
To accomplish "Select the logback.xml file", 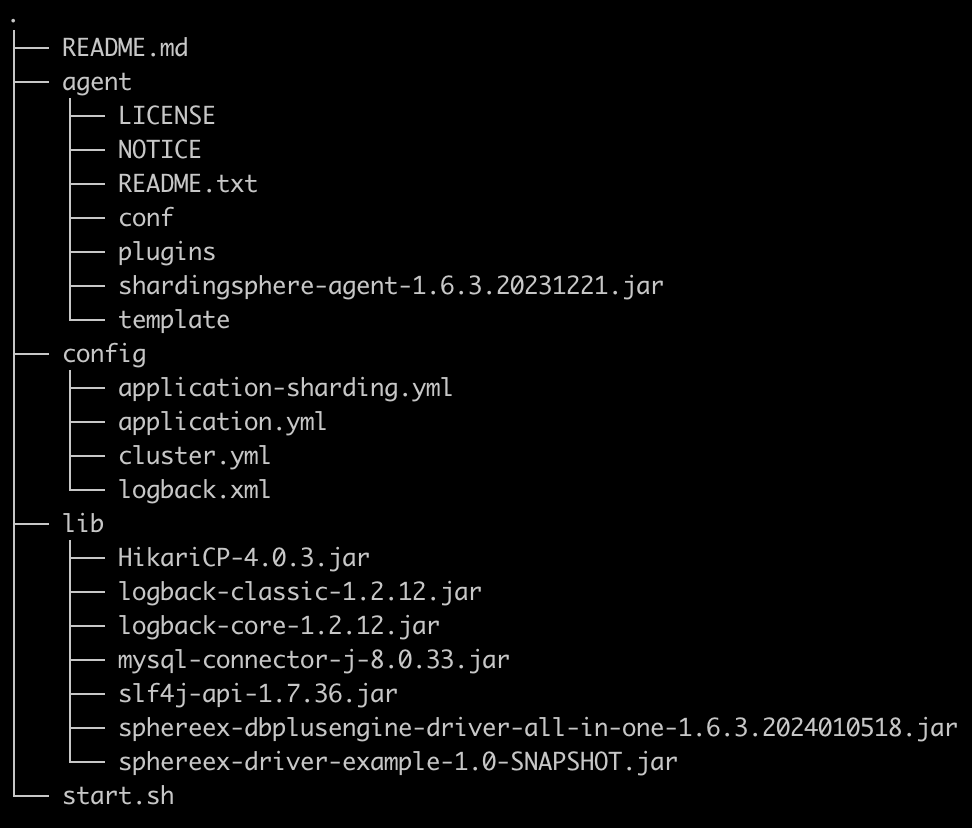I will (194, 489).
